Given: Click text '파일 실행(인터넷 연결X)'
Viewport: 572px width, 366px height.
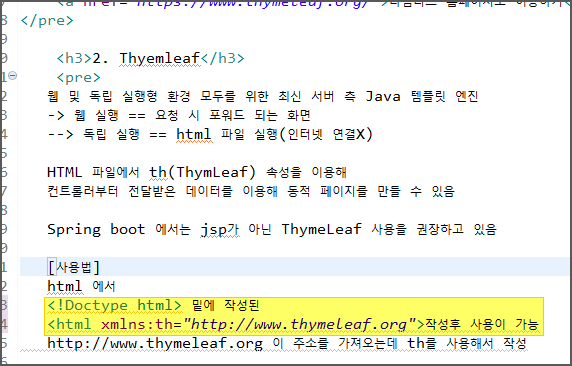Looking at the screenshot, I should [297, 134].
